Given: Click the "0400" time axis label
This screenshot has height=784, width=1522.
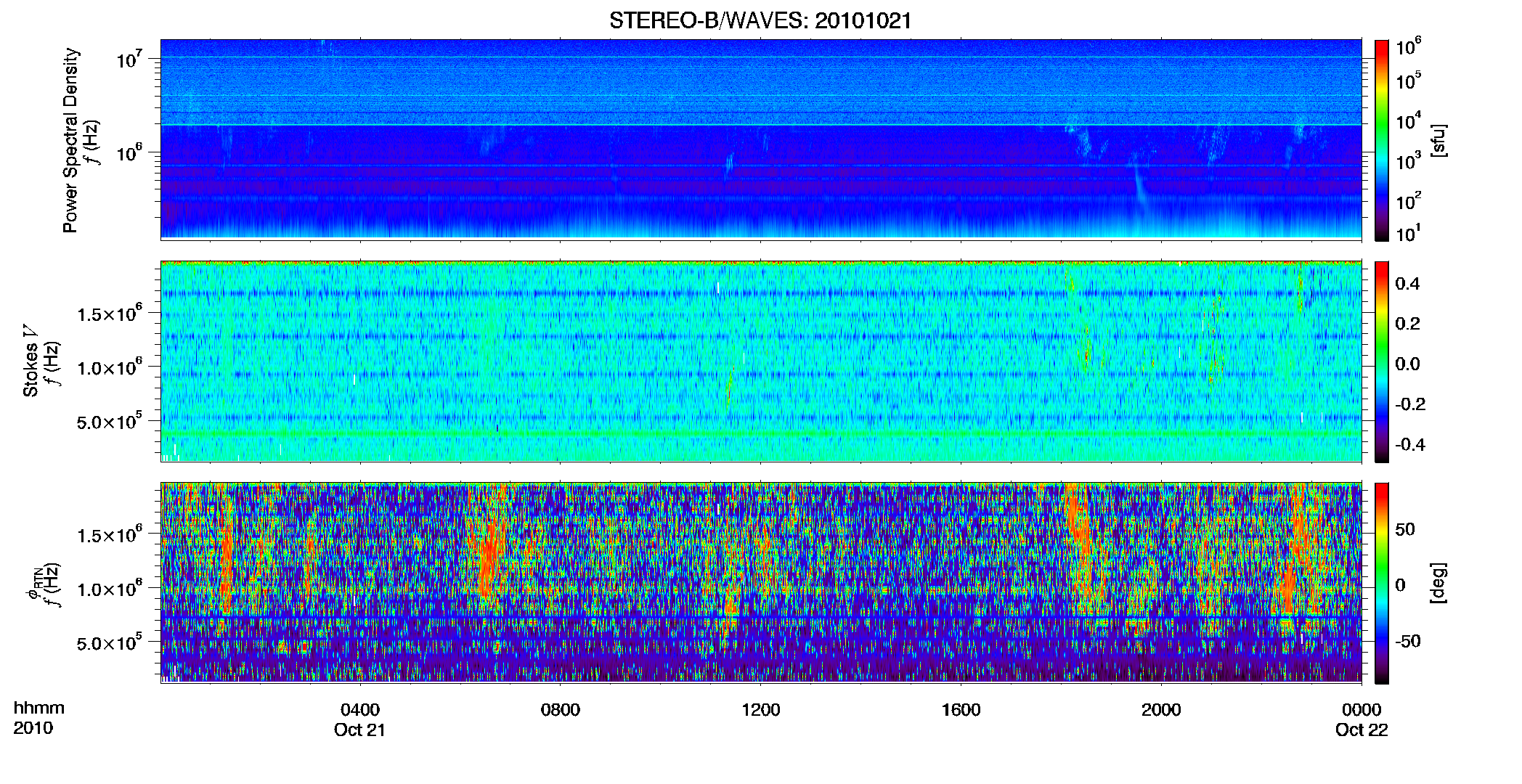Looking at the screenshot, I should point(360,709).
